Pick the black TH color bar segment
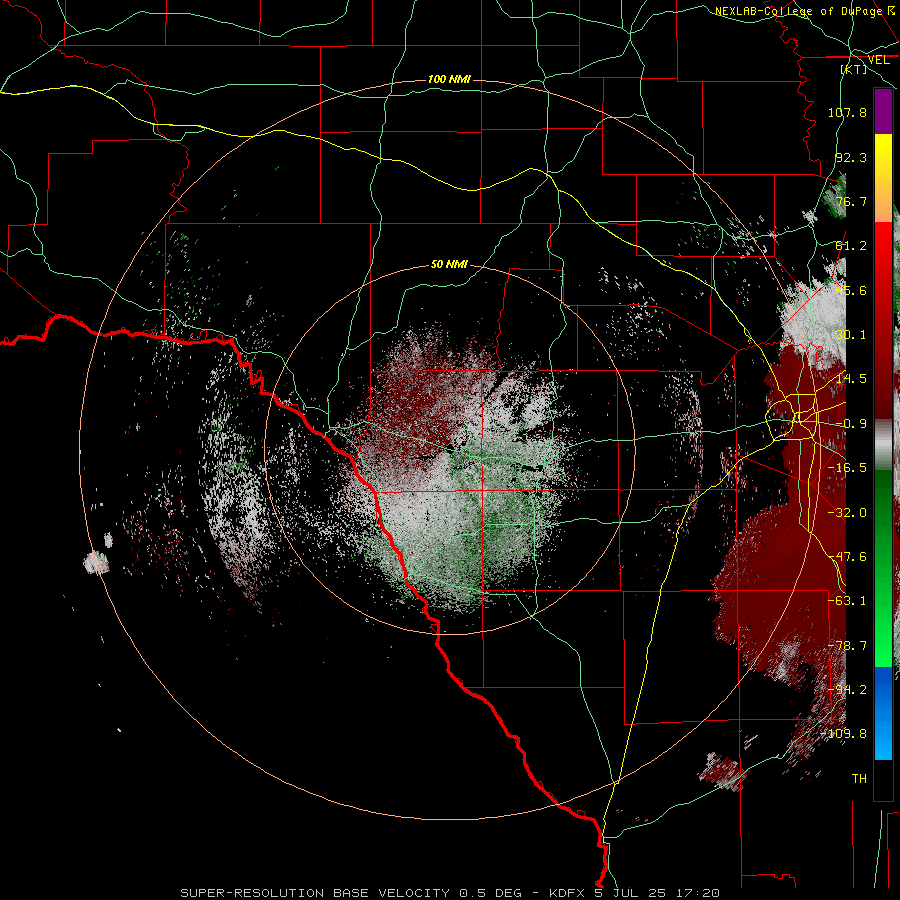Image resolution: width=900 pixels, height=900 pixels. point(883,779)
